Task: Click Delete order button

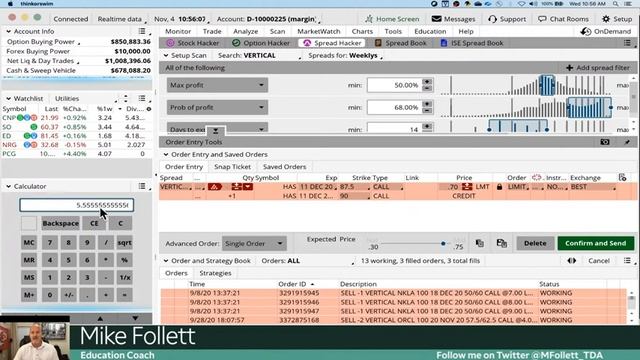Action: click(x=535, y=243)
